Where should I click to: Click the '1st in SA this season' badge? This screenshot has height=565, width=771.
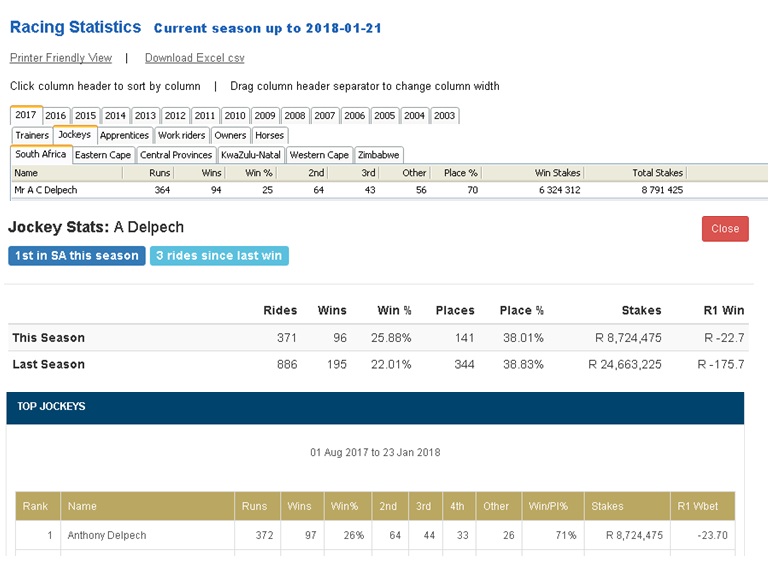point(77,256)
